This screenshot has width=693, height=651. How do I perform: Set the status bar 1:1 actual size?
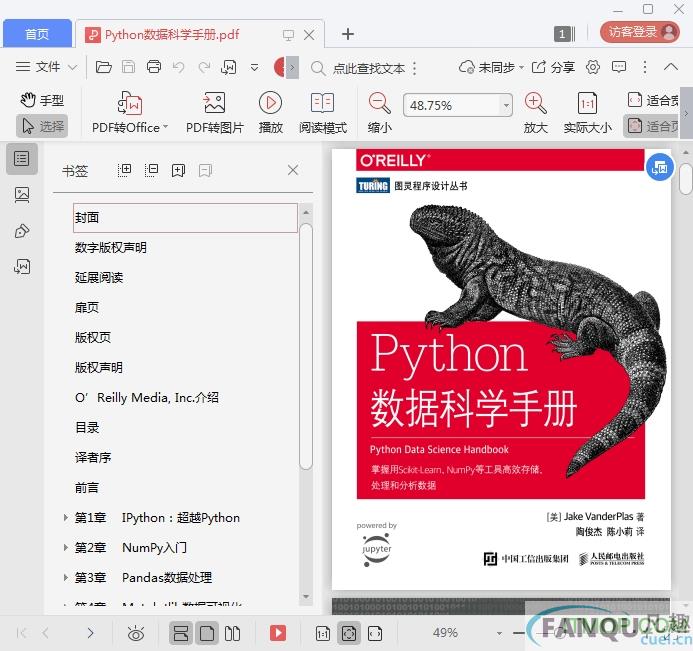click(323, 633)
